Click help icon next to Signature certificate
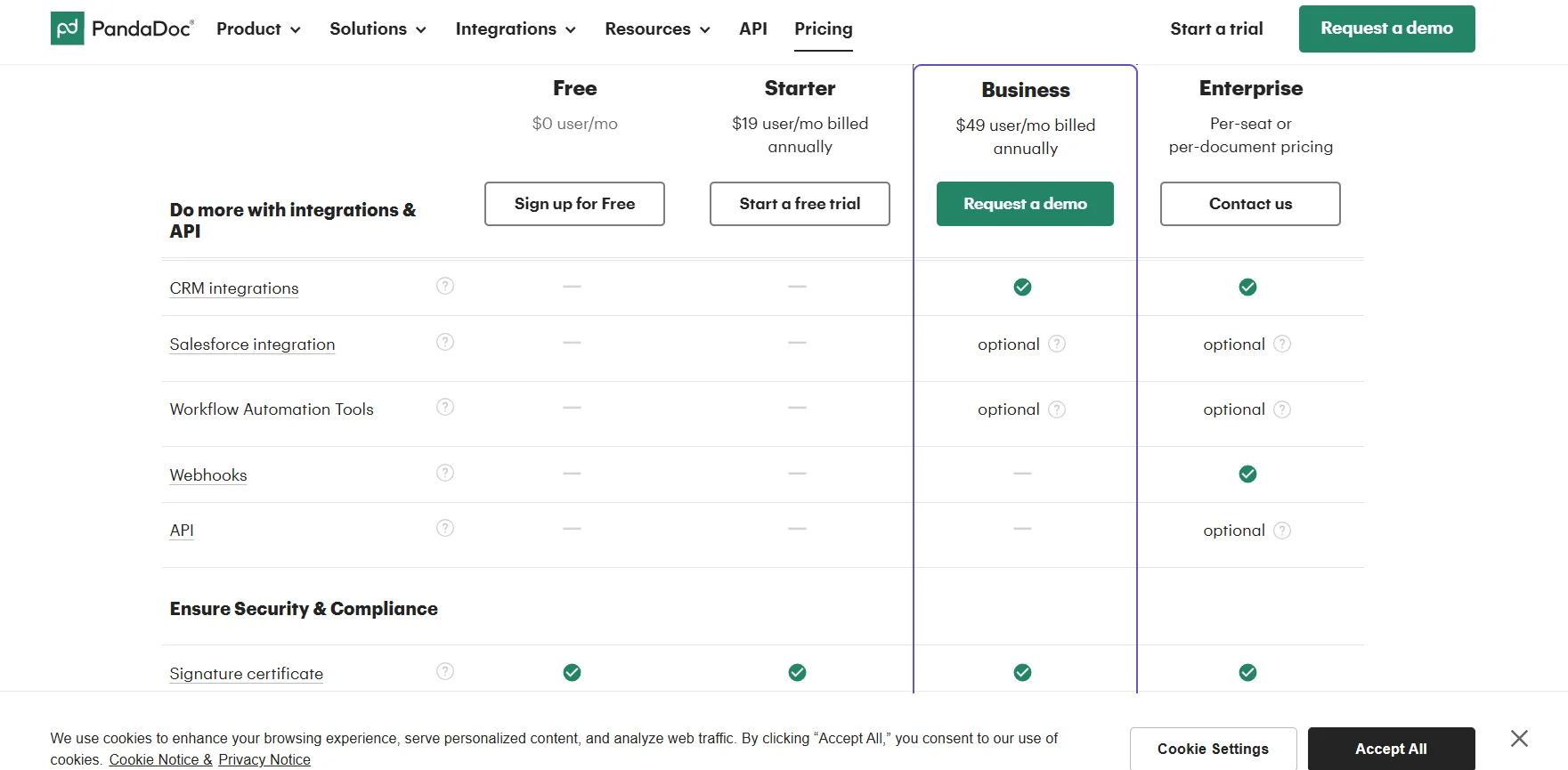The image size is (1568, 770). pyautogui.click(x=445, y=671)
